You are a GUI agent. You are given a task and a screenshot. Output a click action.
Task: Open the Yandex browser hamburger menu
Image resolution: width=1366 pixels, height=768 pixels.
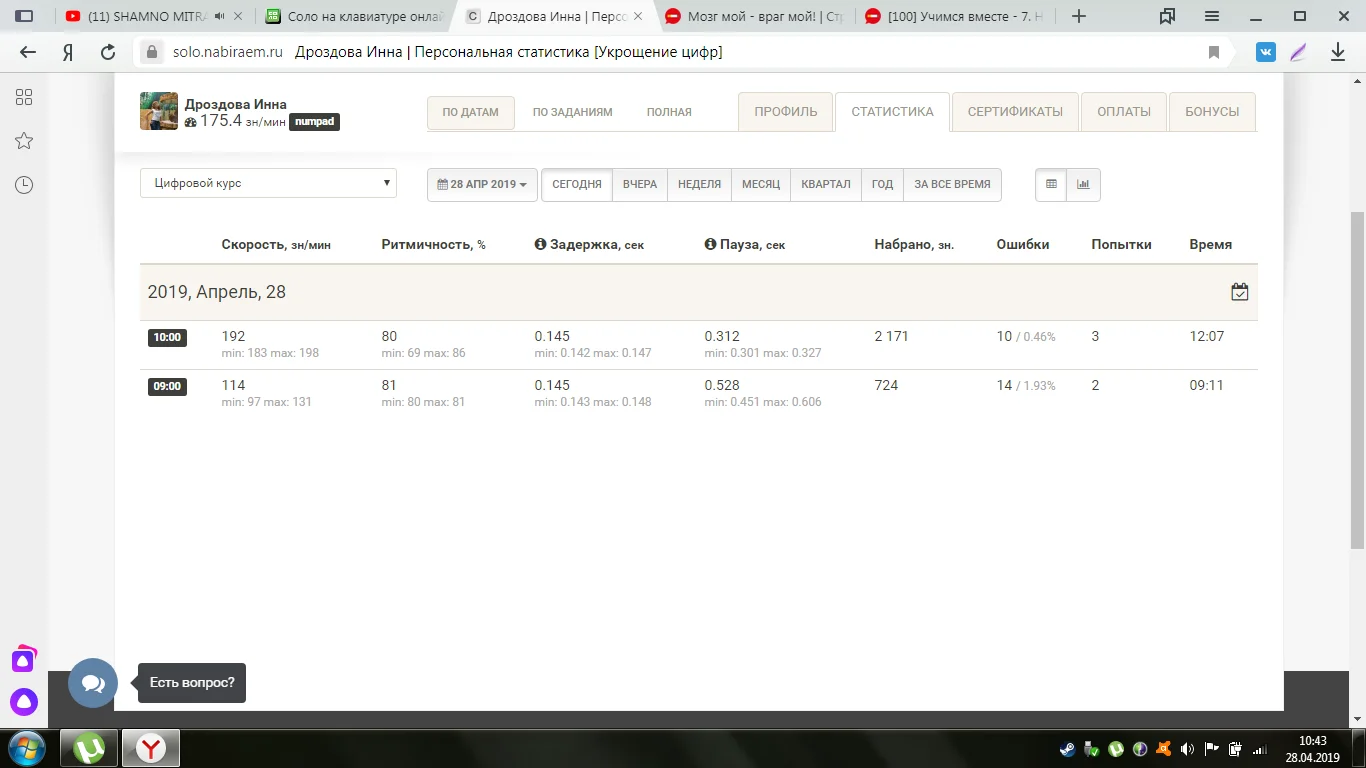point(1212,16)
